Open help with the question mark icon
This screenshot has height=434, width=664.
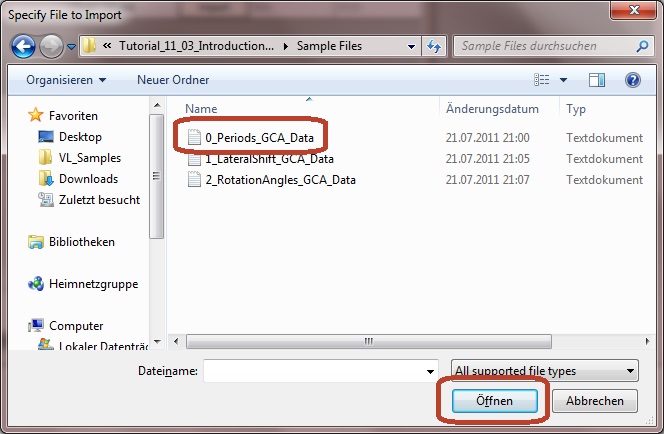(633, 80)
